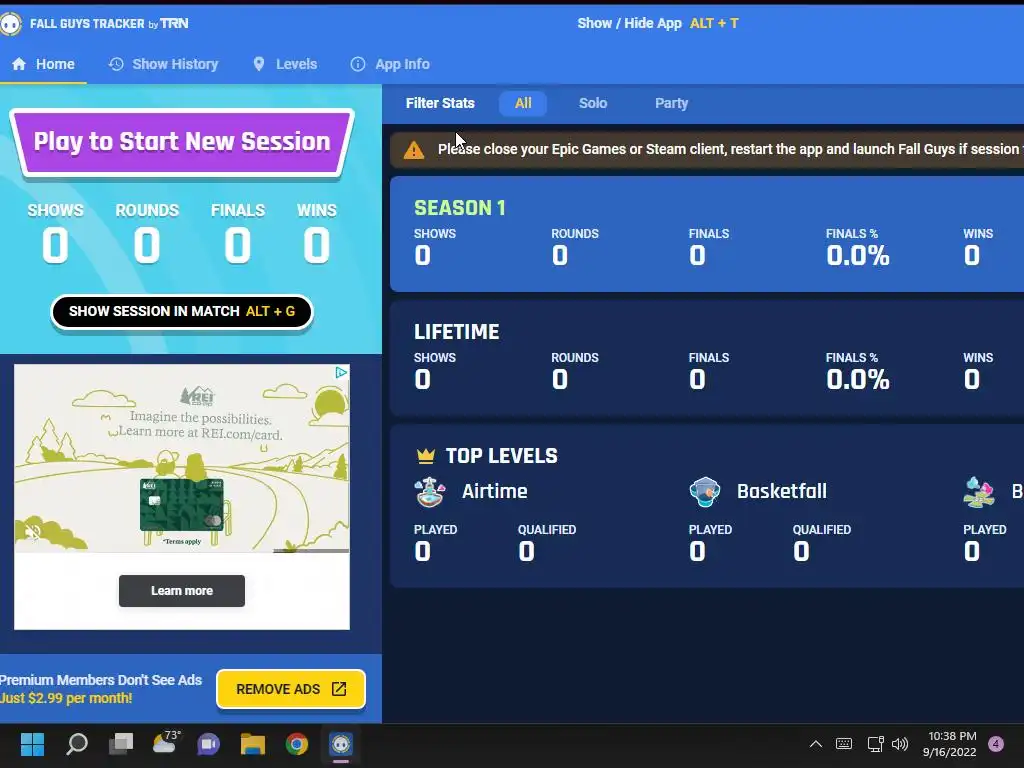Select the All stats filter
The width and height of the screenshot is (1024, 768).
click(523, 103)
